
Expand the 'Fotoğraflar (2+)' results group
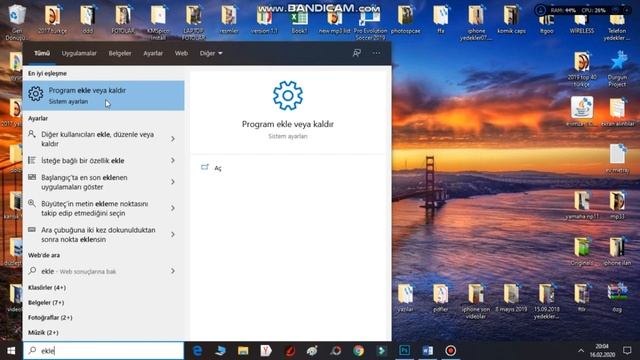pos(50,318)
